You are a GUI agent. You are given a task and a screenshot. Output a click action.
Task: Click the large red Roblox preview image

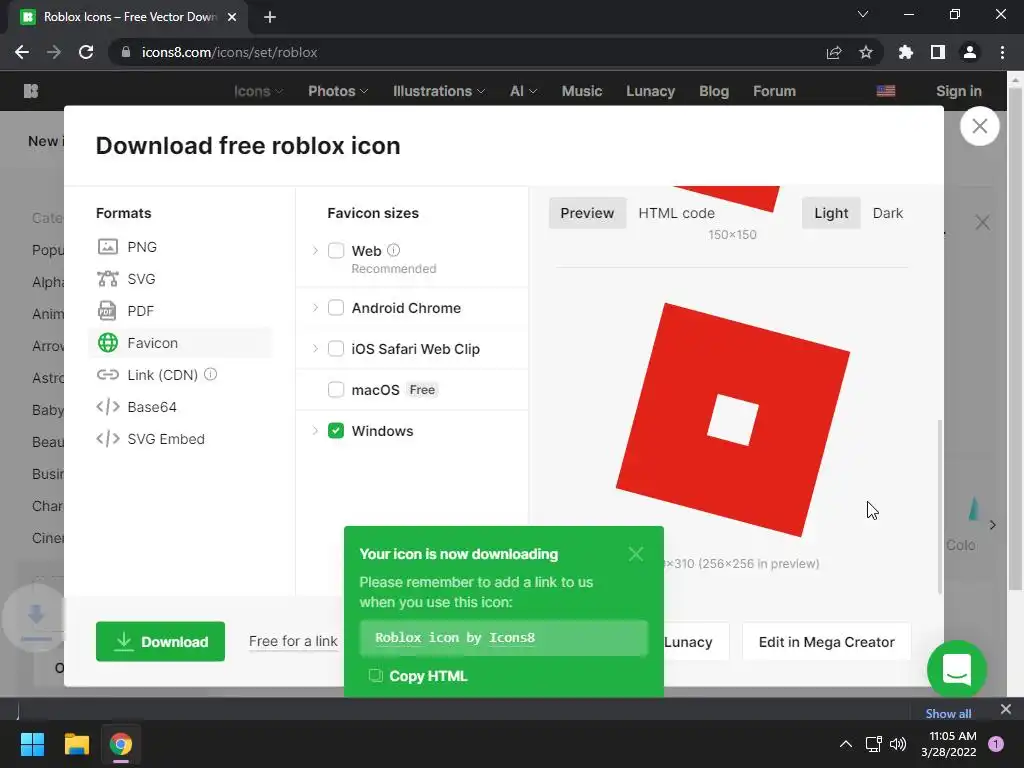(x=733, y=420)
